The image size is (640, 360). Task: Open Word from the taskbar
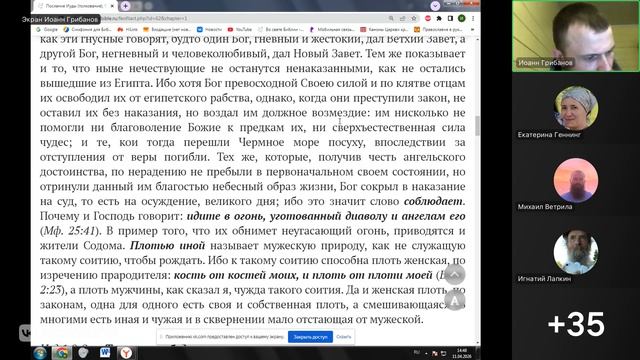pos(105,353)
